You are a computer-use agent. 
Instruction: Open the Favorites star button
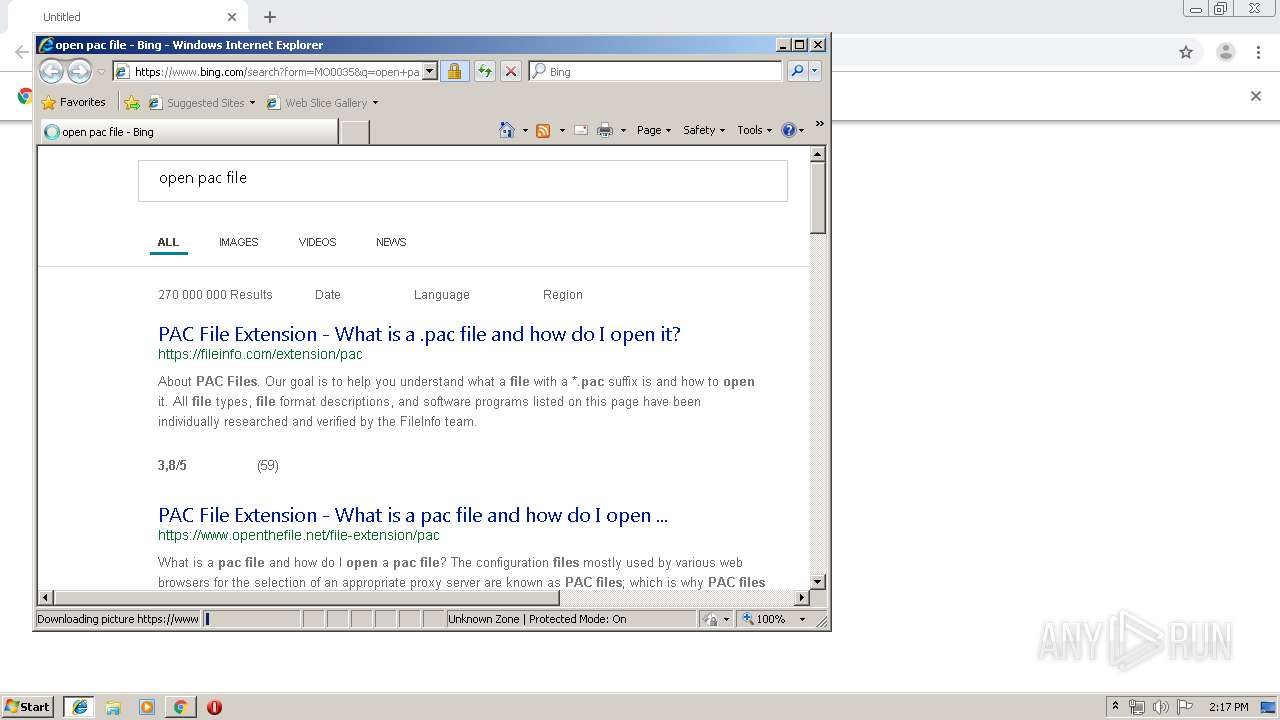pyautogui.click(x=73, y=102)
